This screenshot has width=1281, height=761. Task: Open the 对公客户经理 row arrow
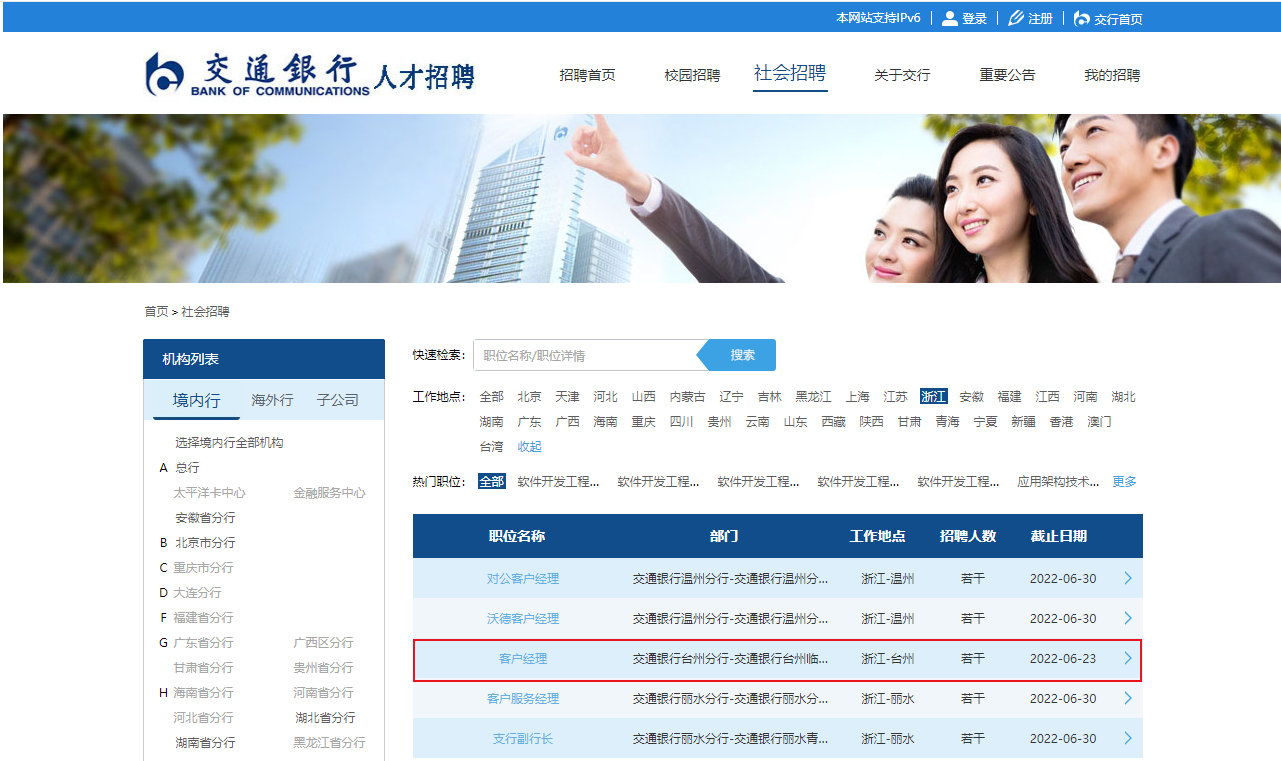(x=1128, y=578)
